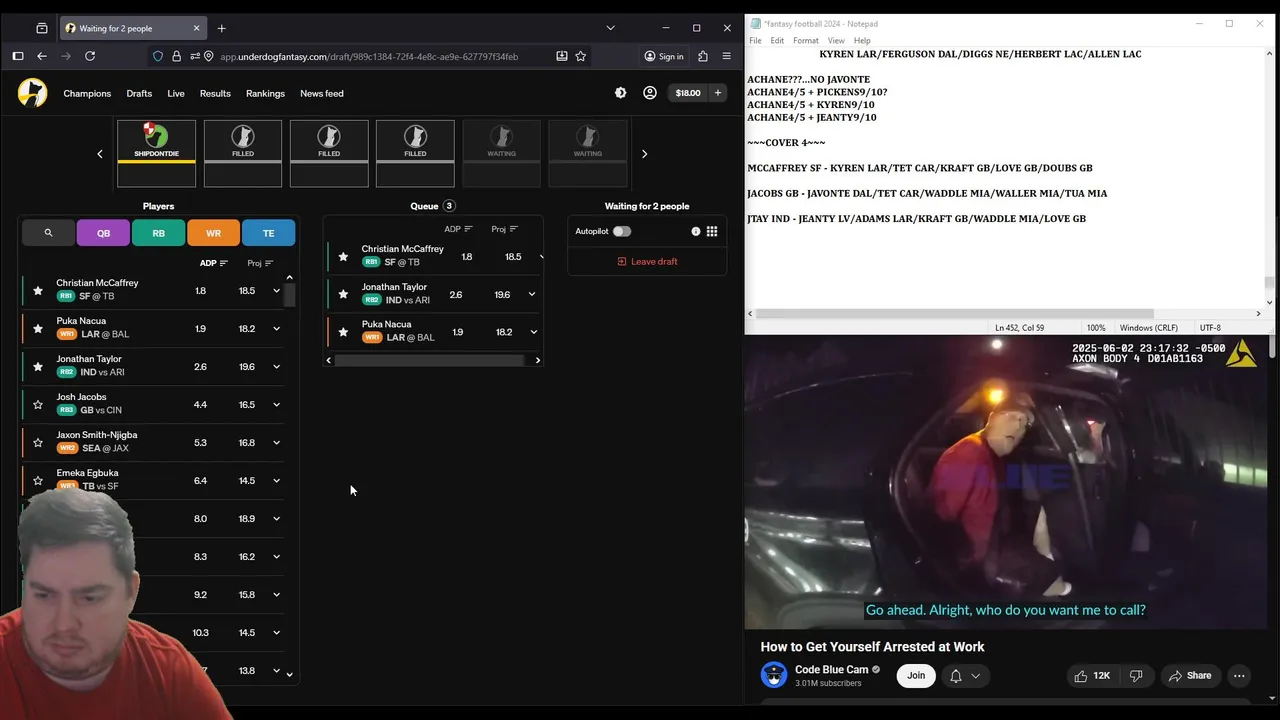This screenshot has height=720, width=1280.
Task: Star Josh Jacobs in the player list
Action: click(x=38, y=404)
